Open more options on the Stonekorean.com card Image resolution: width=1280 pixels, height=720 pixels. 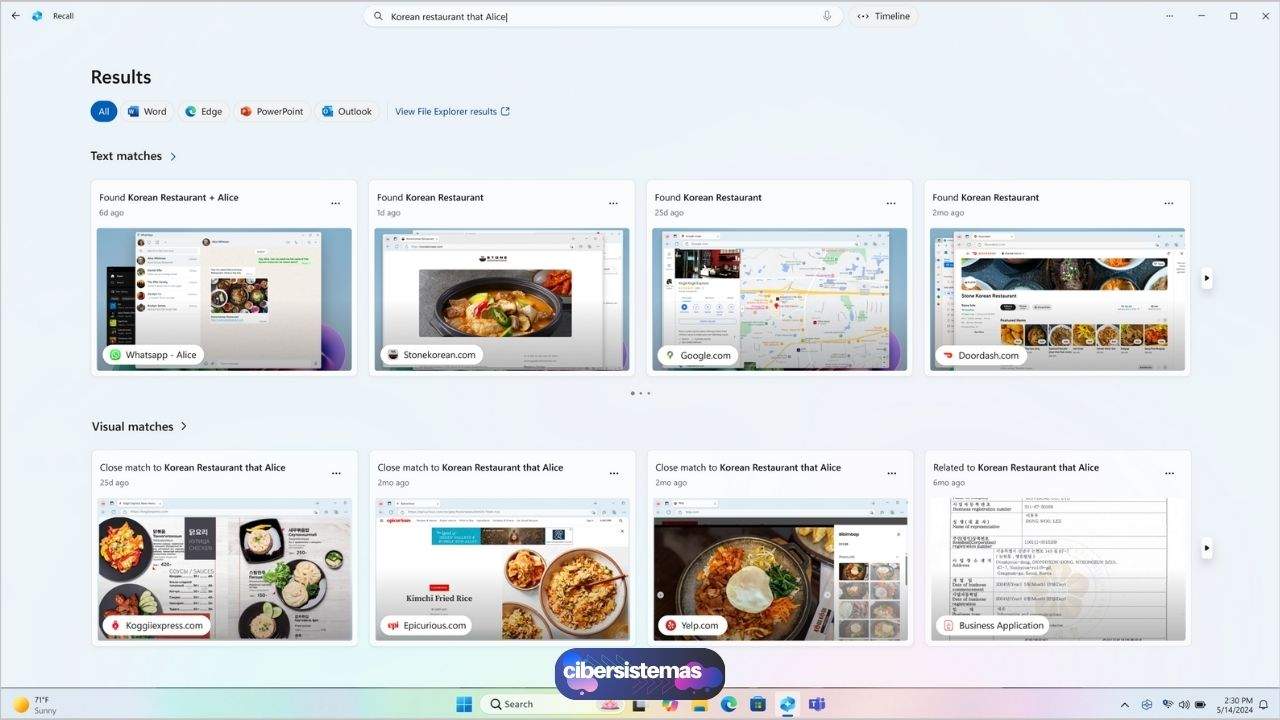[613, 203]
